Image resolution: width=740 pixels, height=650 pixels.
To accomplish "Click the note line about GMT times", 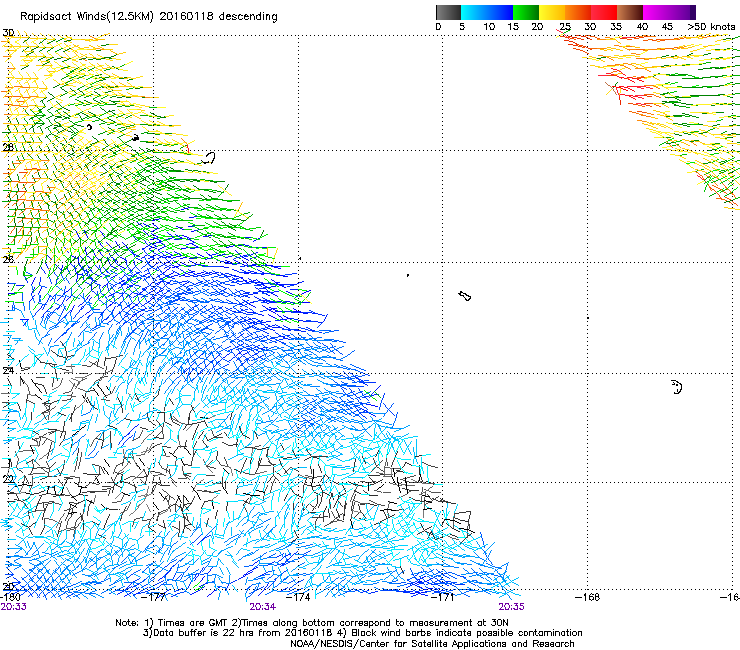I will coord(312,623).
